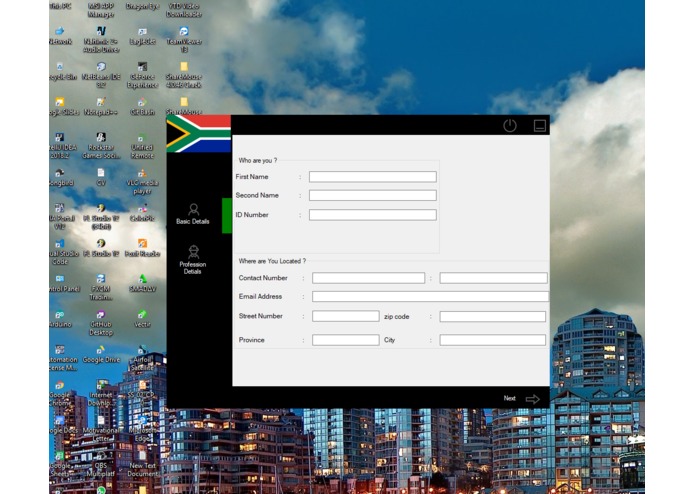Select the Visual Studio Code shortcut
This screenshot has width=695, height=494.
[x=62, y=252]
